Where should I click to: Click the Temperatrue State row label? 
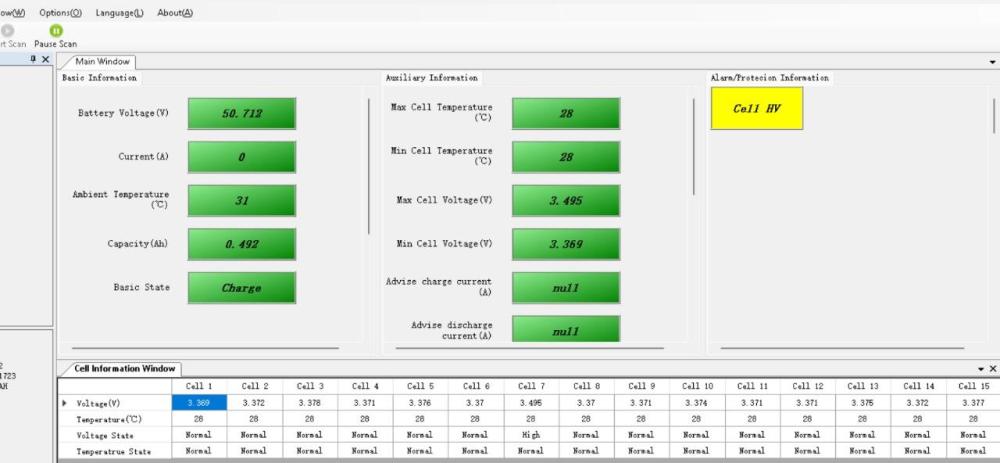tap(114, 452)
